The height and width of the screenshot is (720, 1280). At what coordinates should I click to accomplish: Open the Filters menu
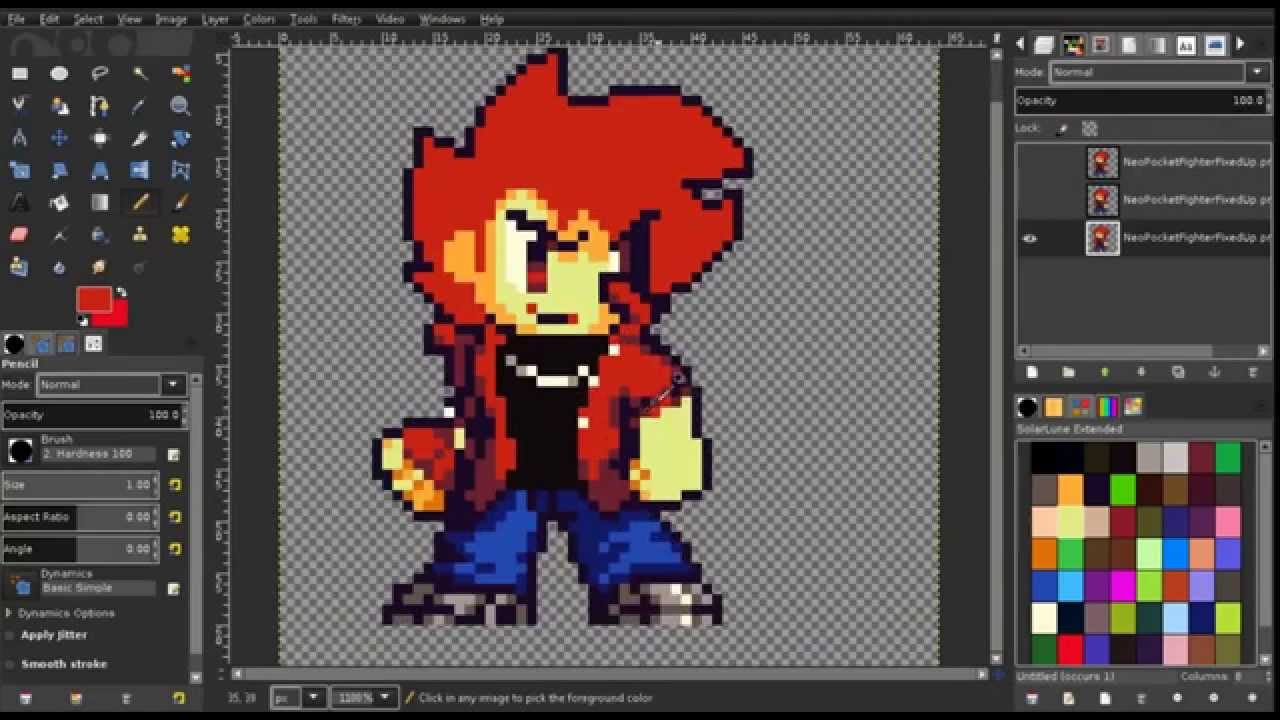pyautogui.click(x=346, y=19)
